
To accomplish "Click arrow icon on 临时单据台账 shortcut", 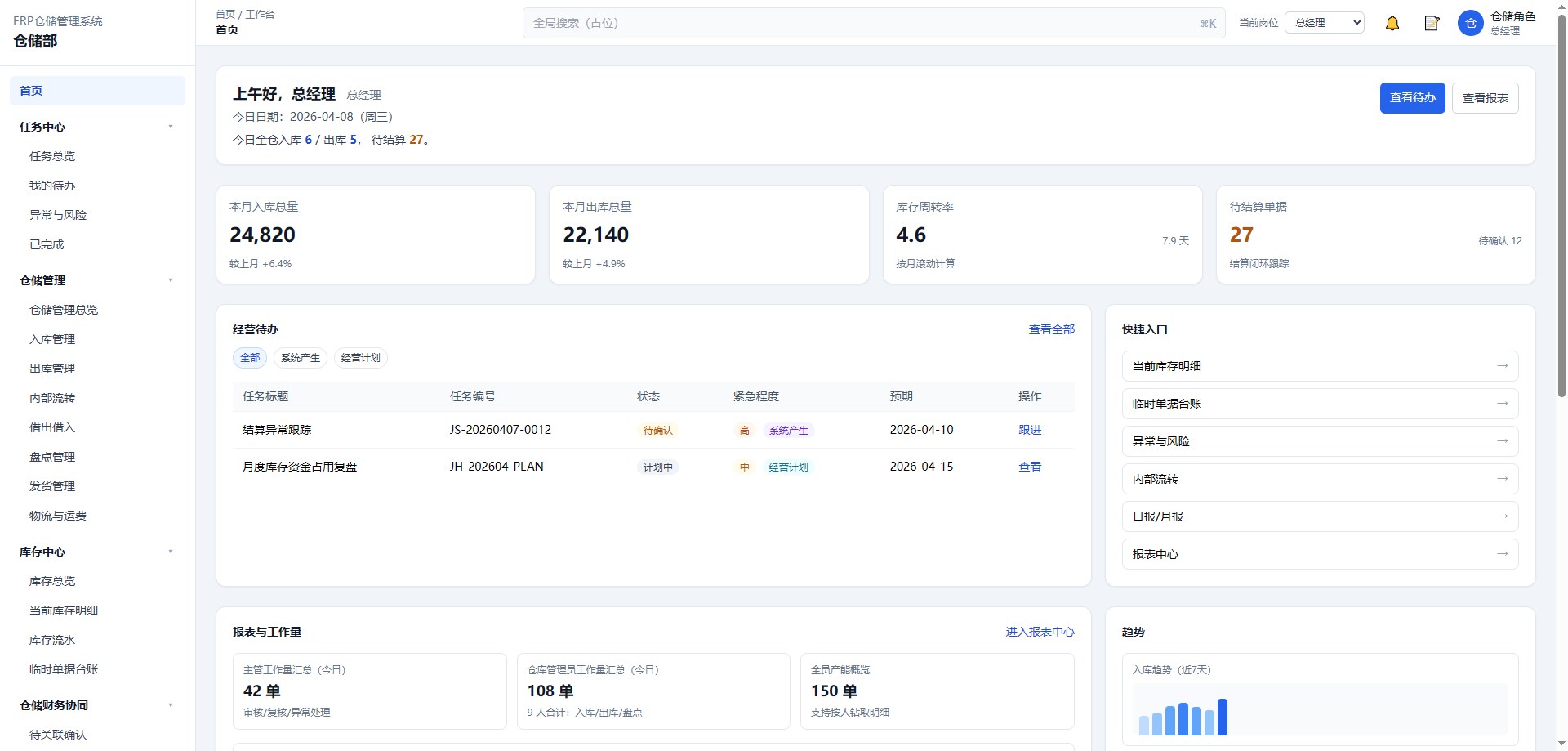I will click(x=1502, y=404).
